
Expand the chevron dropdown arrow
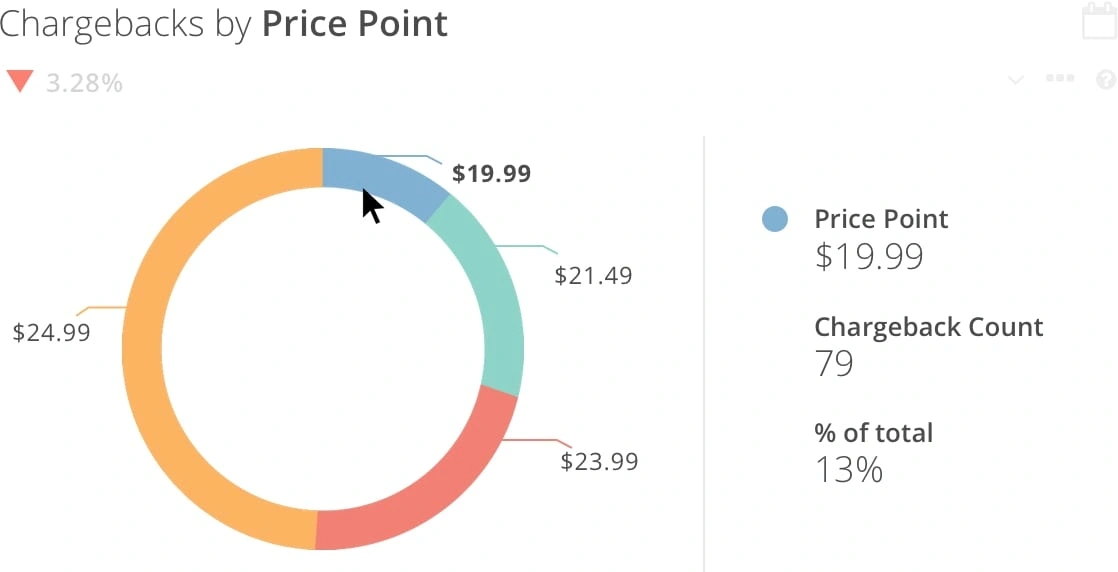[x=1016, y=80]
